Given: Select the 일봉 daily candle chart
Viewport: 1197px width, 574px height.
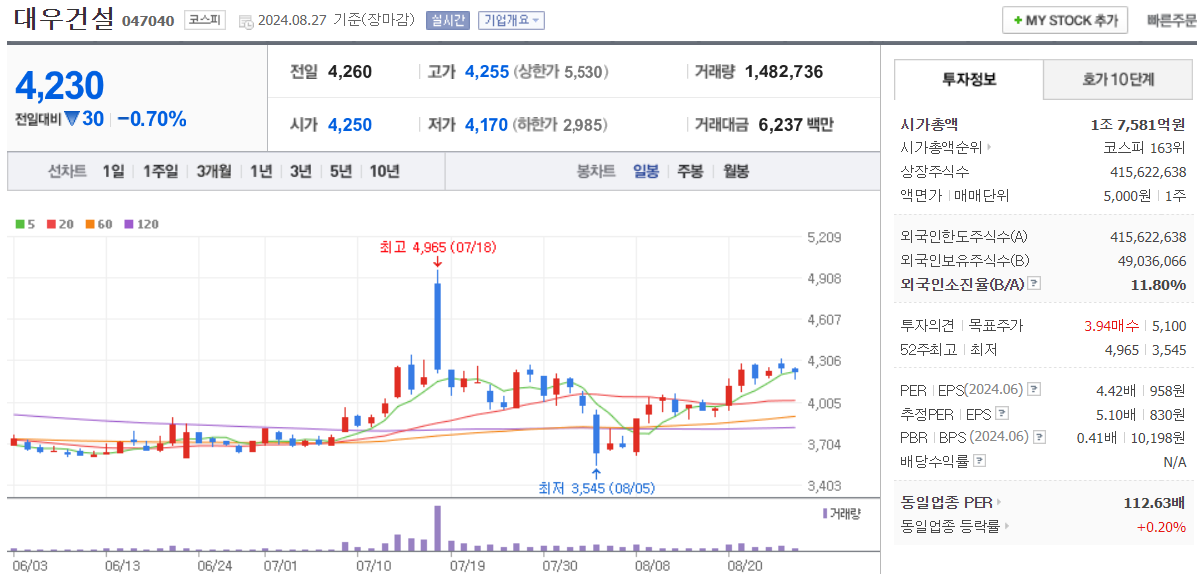Looking at the screenshot, I should pos(646,171).
